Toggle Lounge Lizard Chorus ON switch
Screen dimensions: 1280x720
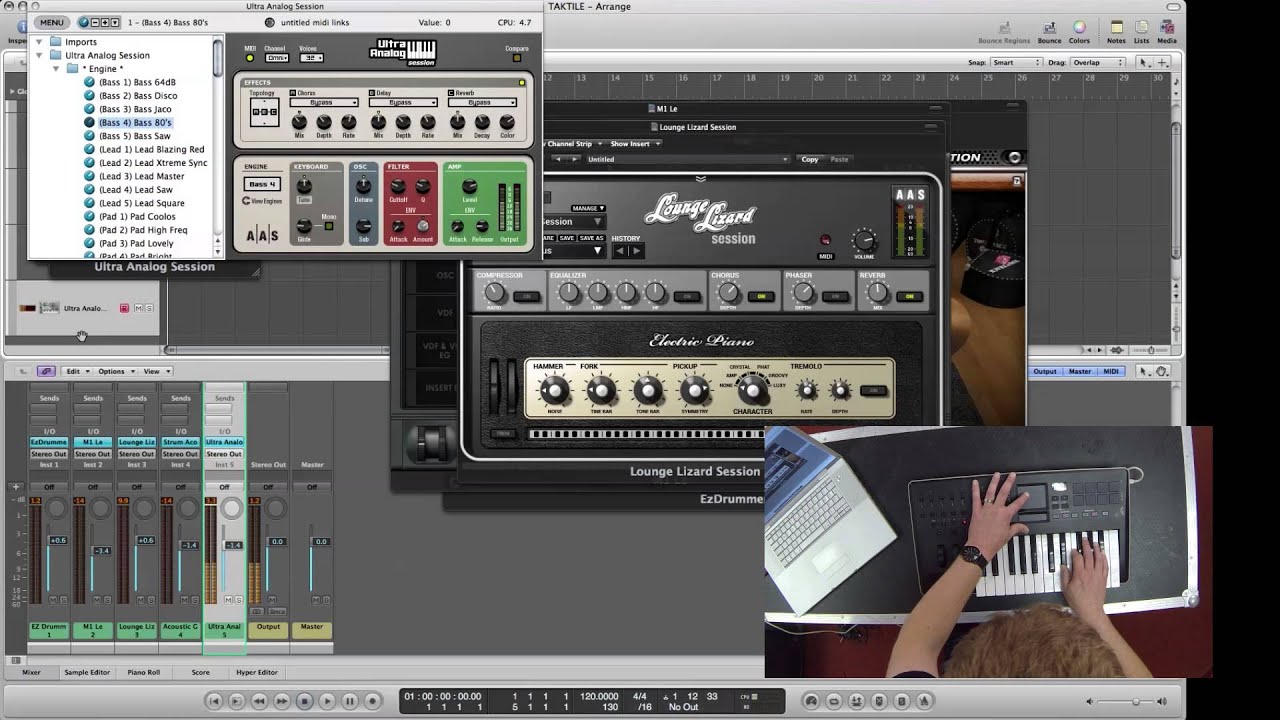tap(761, 296)
